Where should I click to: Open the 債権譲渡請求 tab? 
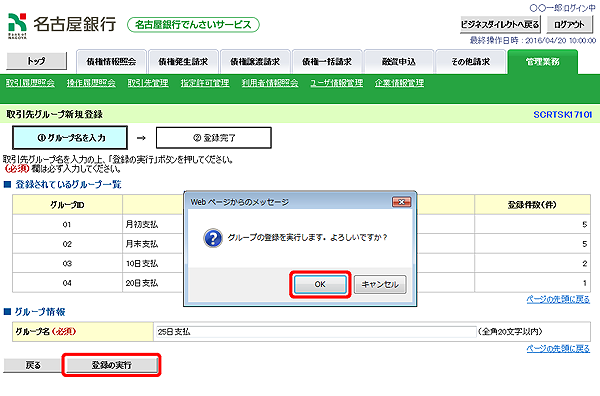(255, 62)
